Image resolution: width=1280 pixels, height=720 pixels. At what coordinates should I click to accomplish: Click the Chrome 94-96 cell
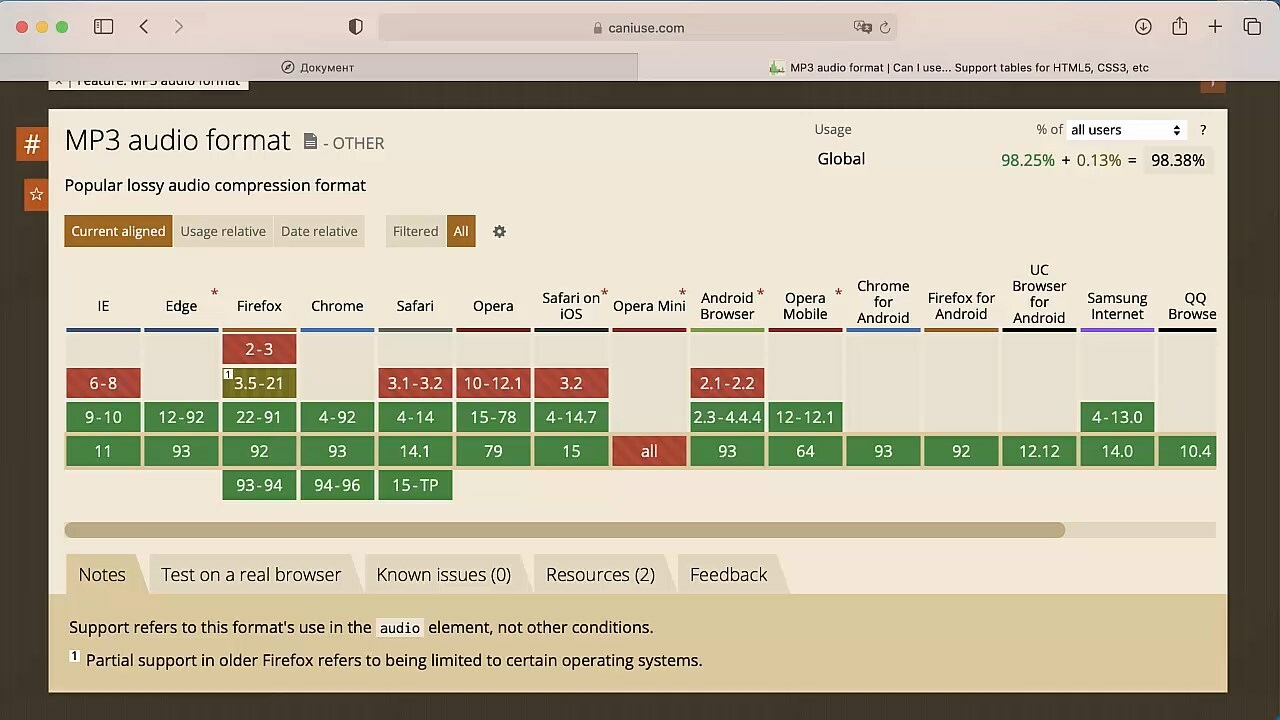(337, 485)
